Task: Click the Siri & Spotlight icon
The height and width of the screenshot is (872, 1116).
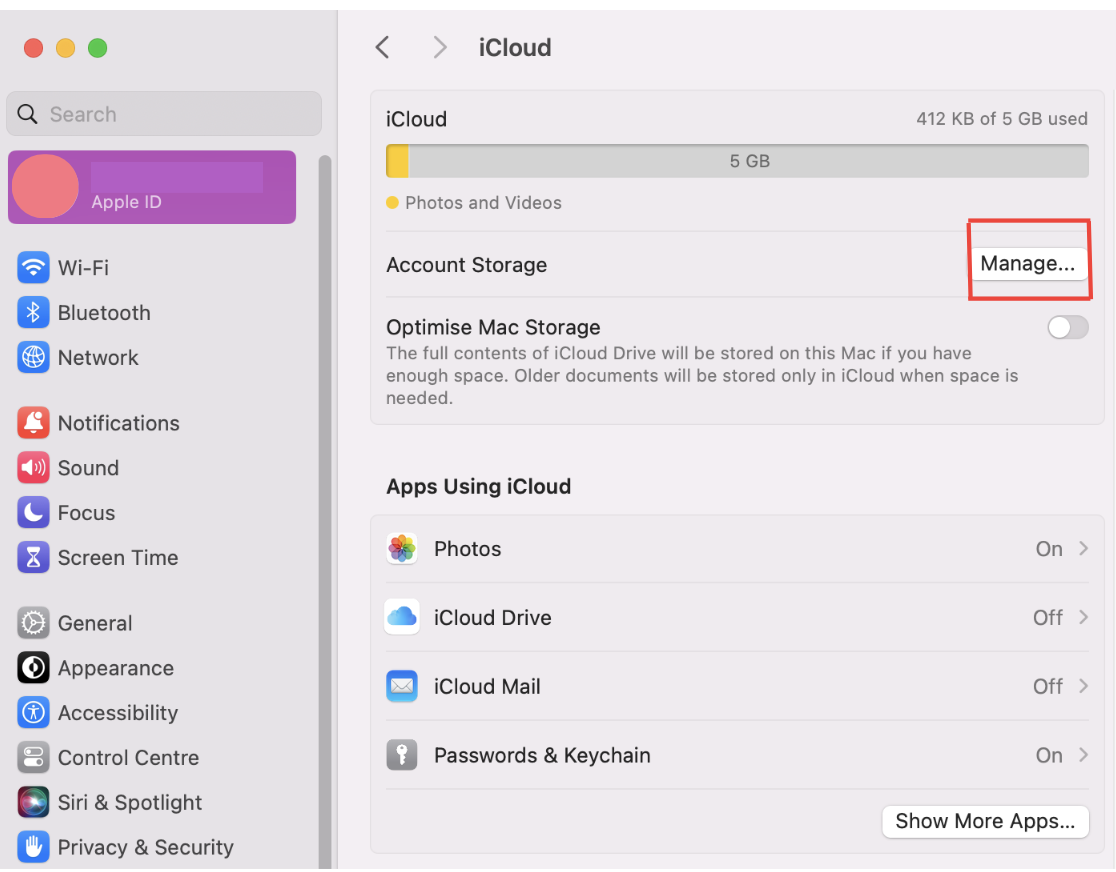Action: point(33,802)
